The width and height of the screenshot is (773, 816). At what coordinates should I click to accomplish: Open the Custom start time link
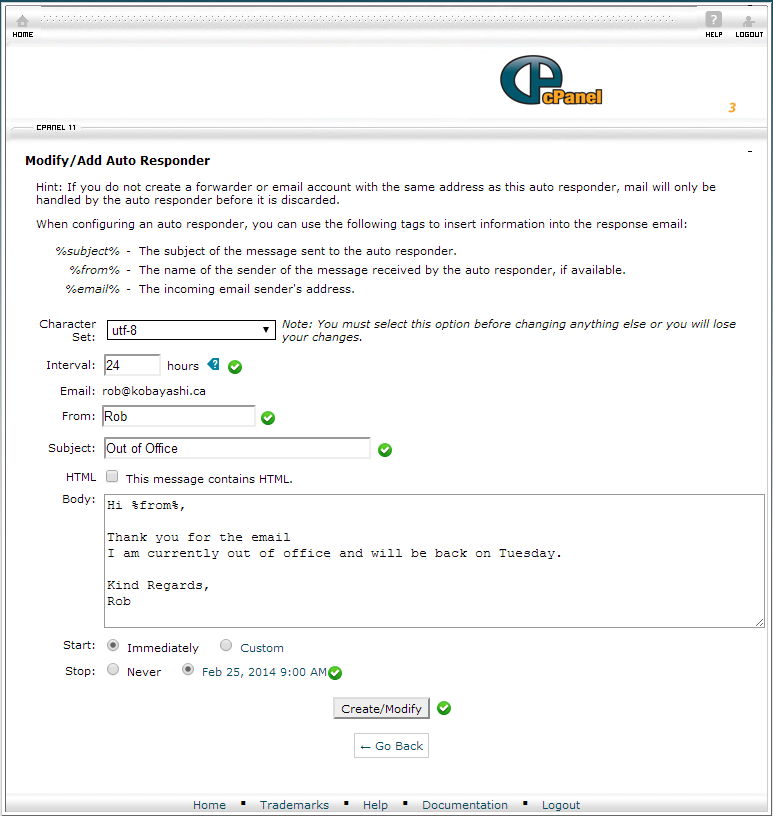click(x=262, y=648)
